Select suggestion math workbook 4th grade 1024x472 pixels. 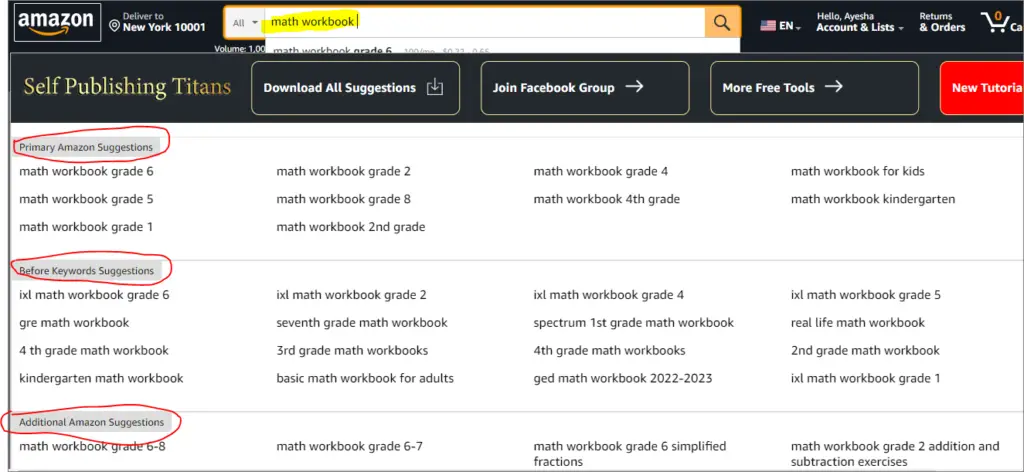coord(607,199)
